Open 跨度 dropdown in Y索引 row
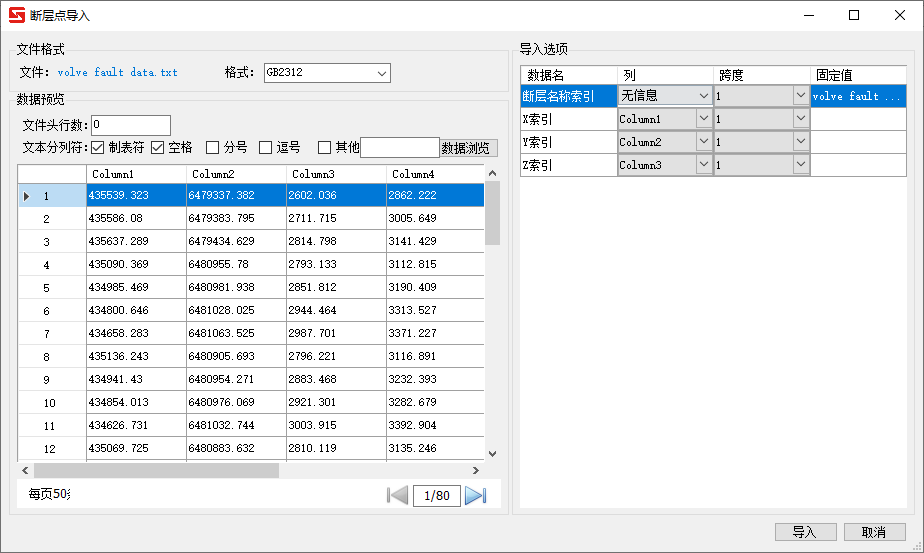This screenshot has height=553, width=924. (x=762, y=141)
